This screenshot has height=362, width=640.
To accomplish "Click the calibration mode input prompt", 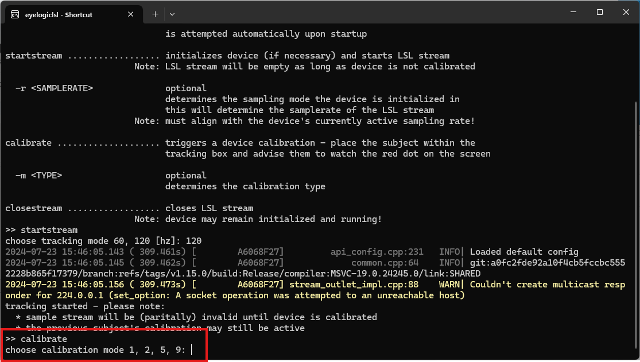I will [x=99, y=350].
